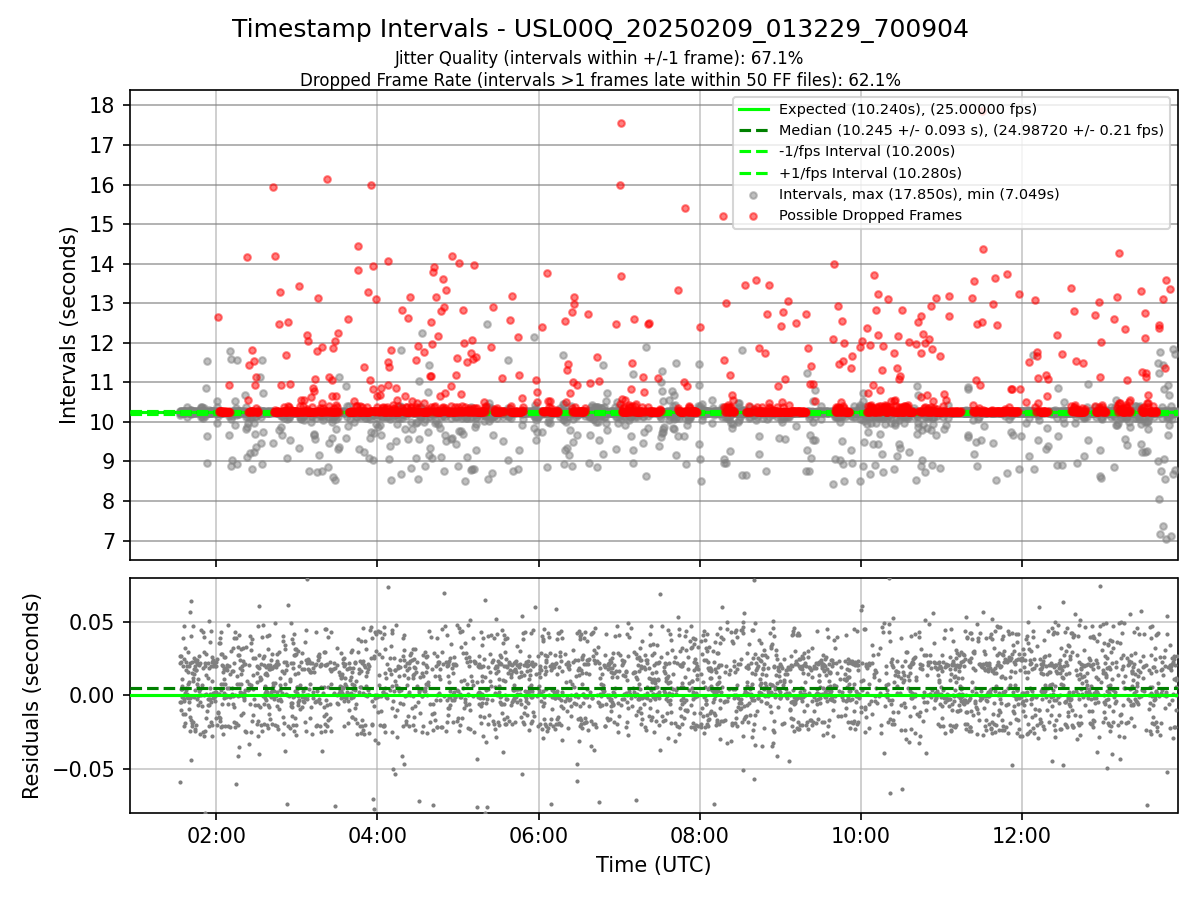Click the "12:00" time tick label
This screenshot has width=1200, height=900.
1021,836
